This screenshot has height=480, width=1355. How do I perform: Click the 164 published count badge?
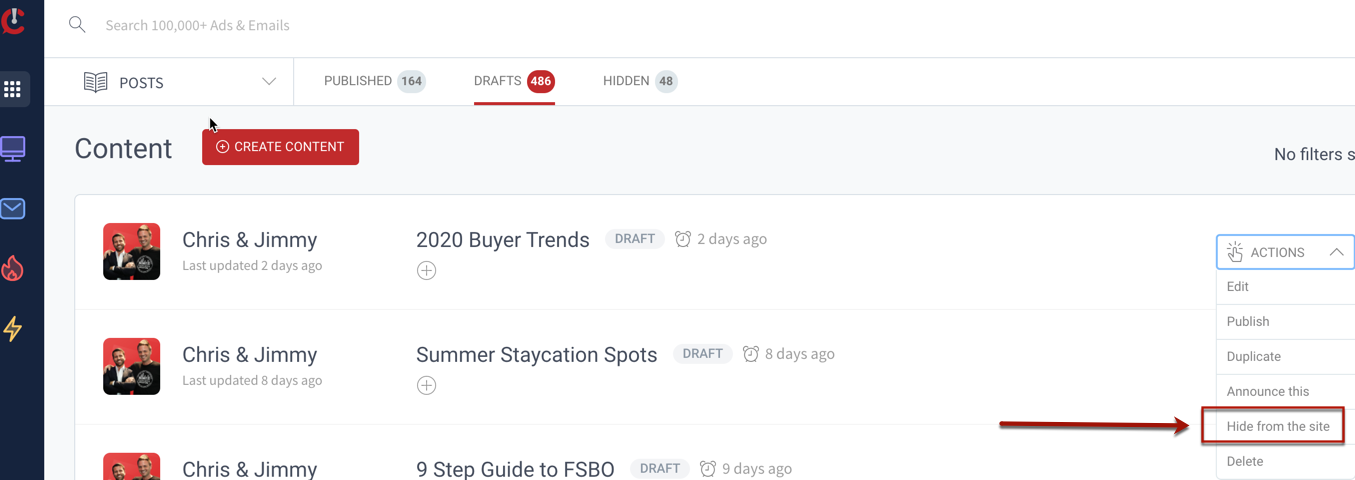tap(411, 81)
